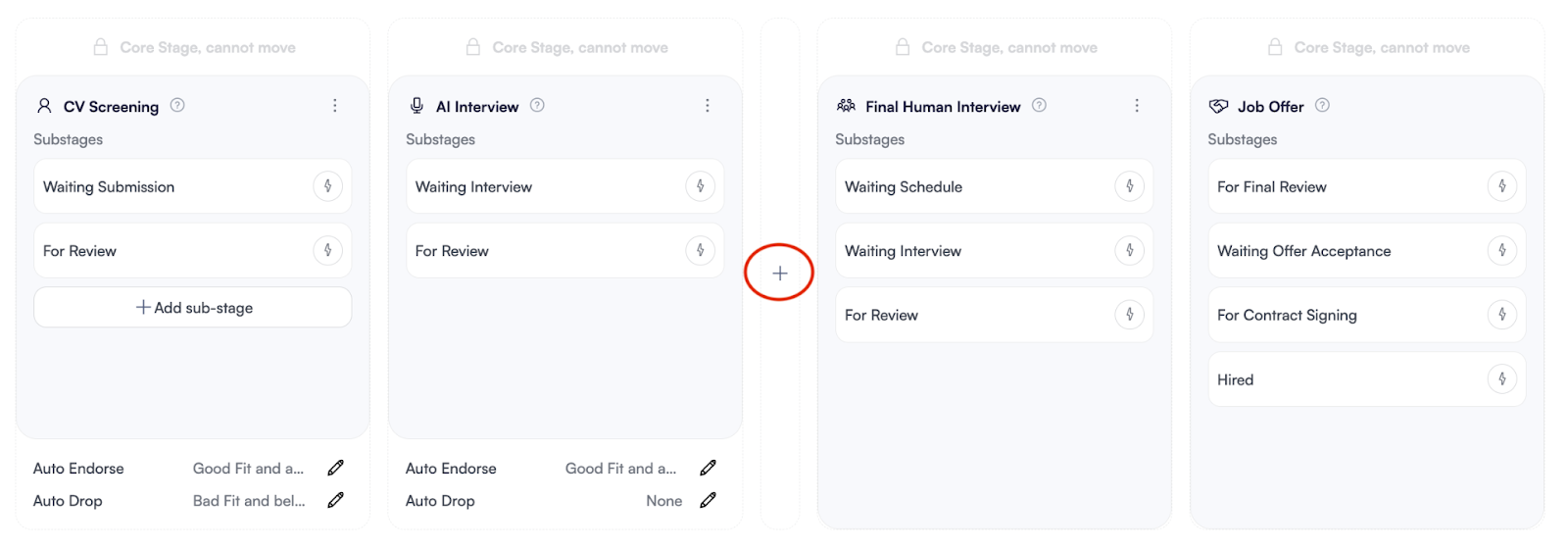Screen dimensions: 1568x551
Task: Open AI Interview three-dot options menu
Action: 708,106
